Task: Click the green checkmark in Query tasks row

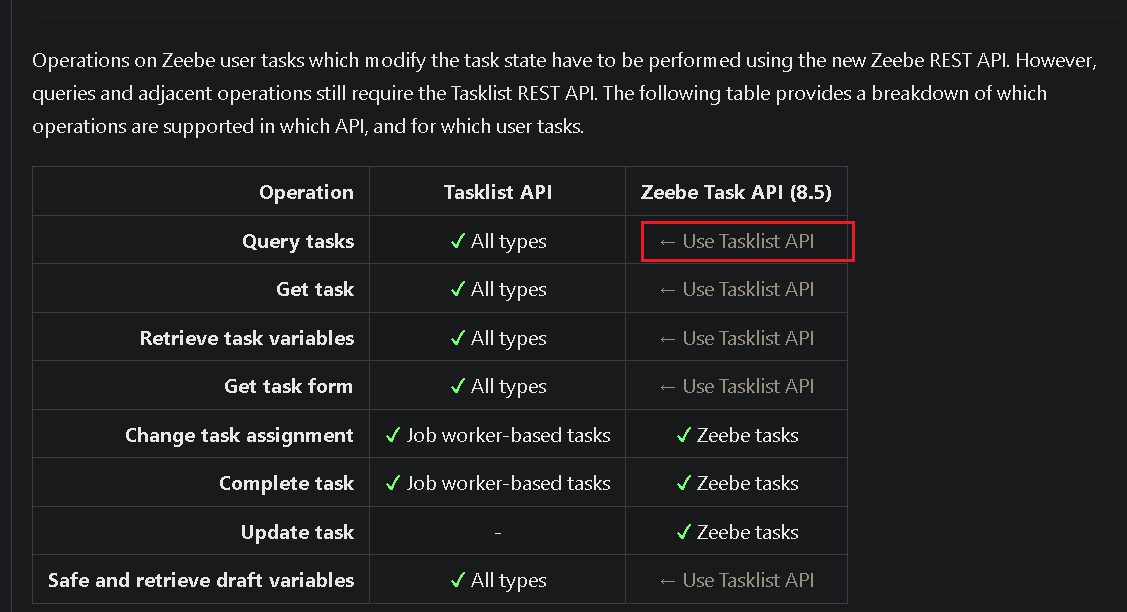Action: [458, 242]
